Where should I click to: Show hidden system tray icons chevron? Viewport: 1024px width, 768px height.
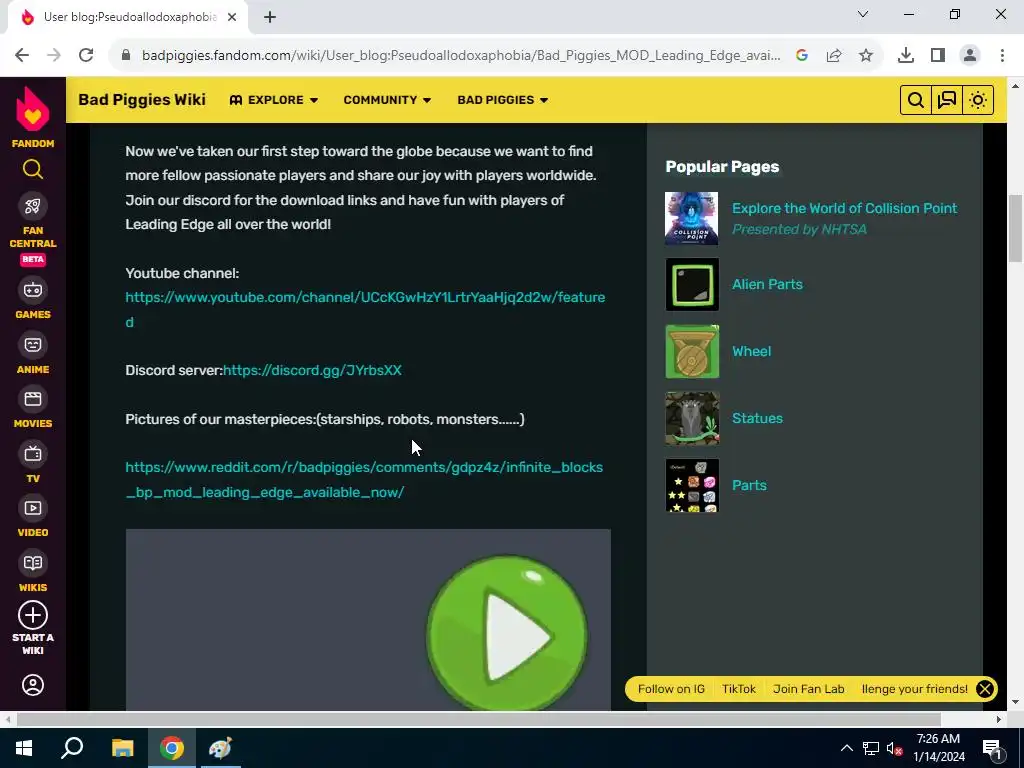(846, 748)
